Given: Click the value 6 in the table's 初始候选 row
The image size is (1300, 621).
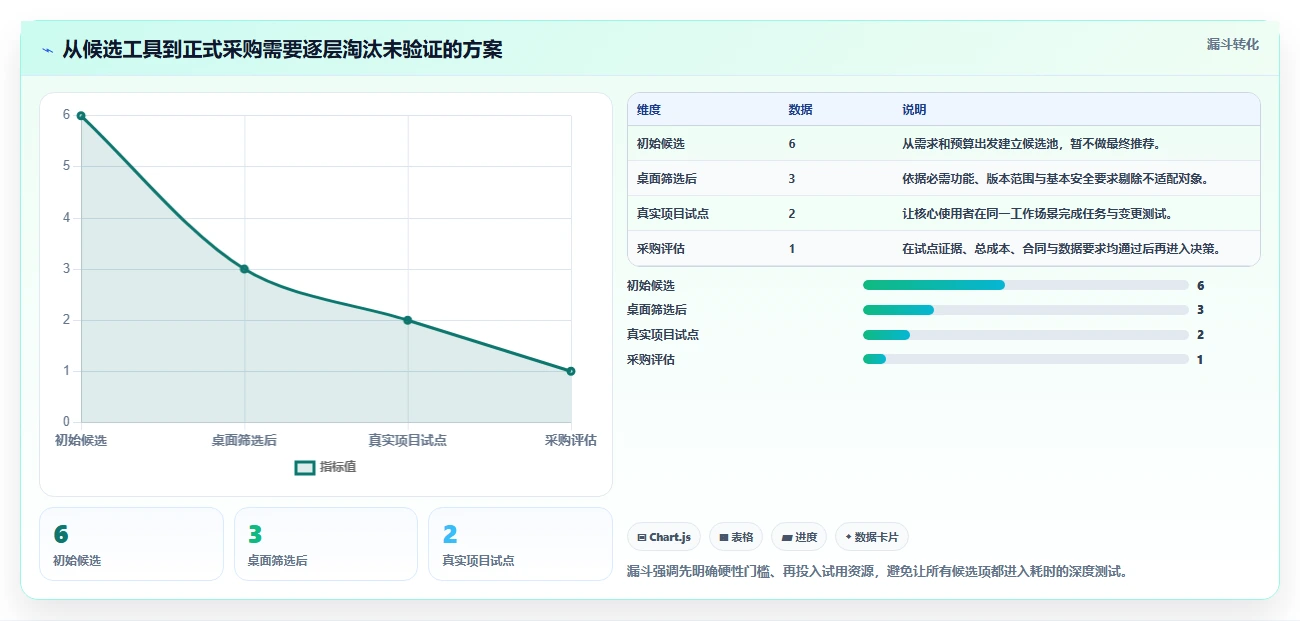Looking at the screenshot, I should coord(792,144).
